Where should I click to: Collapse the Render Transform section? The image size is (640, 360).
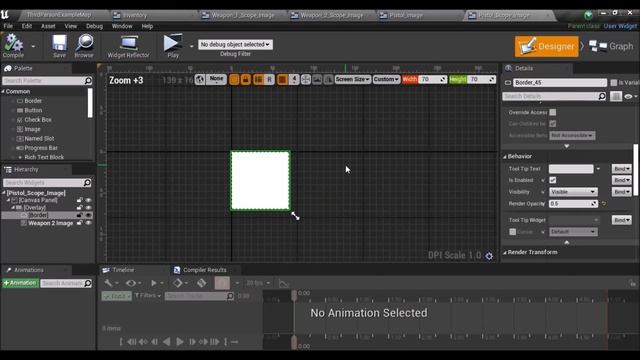click(505, 253)
